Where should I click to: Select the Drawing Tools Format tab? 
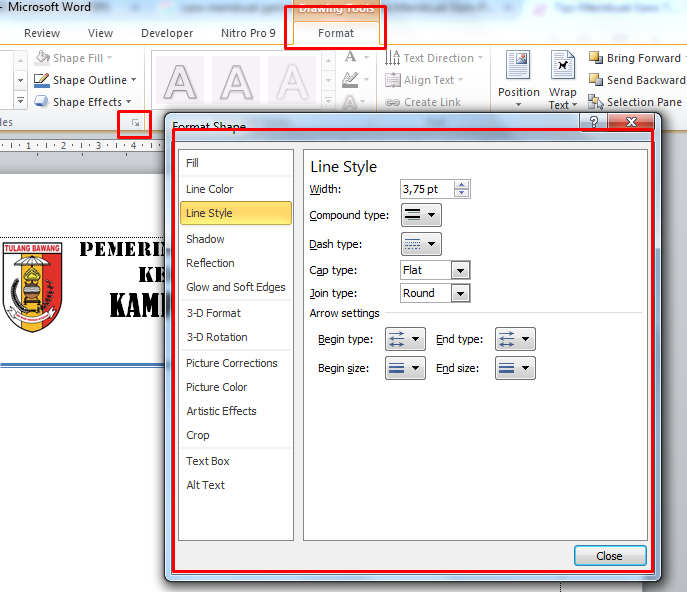pyautogui.click(x=336, y=33)
